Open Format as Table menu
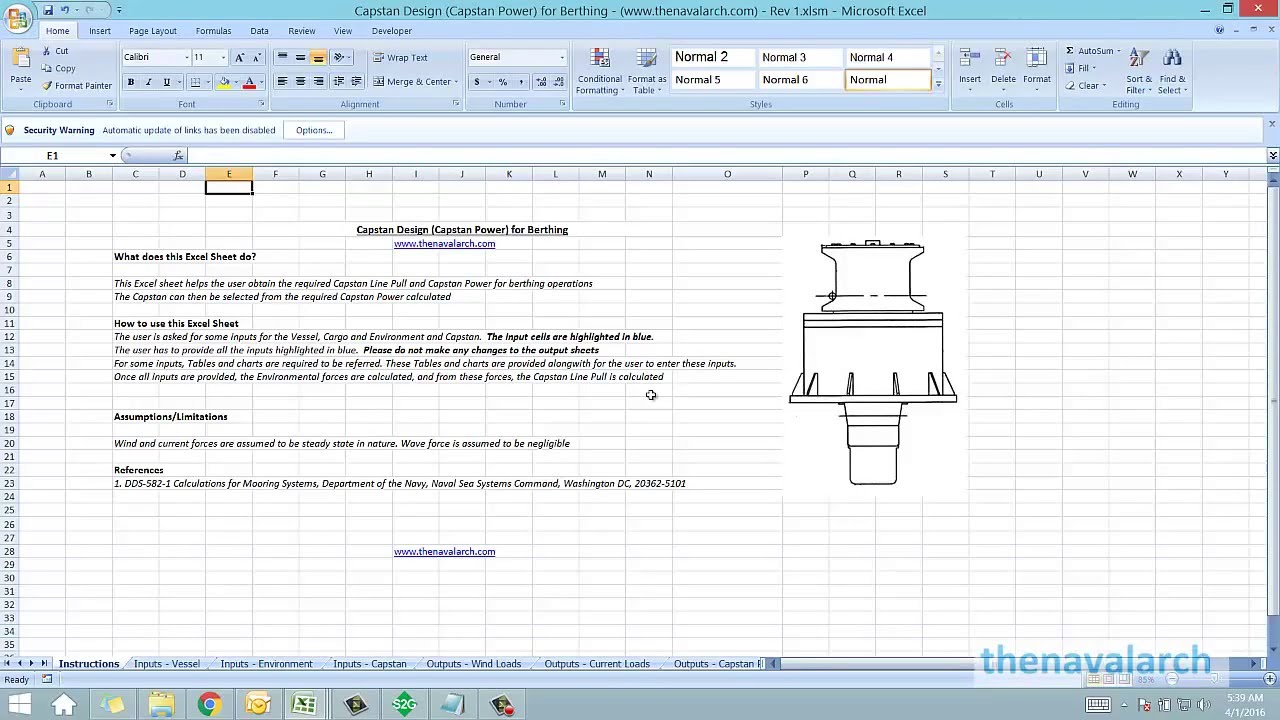Viewport: 1280px width, 720px height. (647, 72)
